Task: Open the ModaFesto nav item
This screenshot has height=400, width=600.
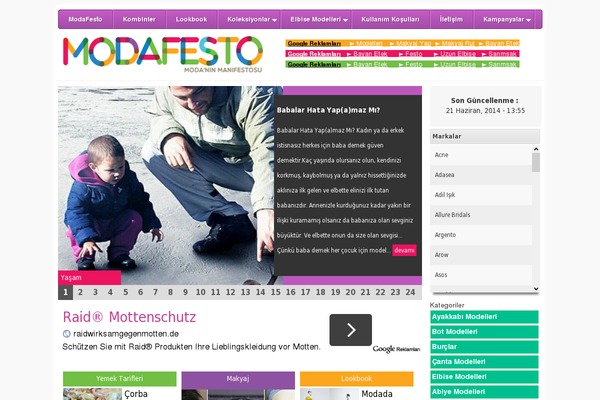Action: pos(85,19)
